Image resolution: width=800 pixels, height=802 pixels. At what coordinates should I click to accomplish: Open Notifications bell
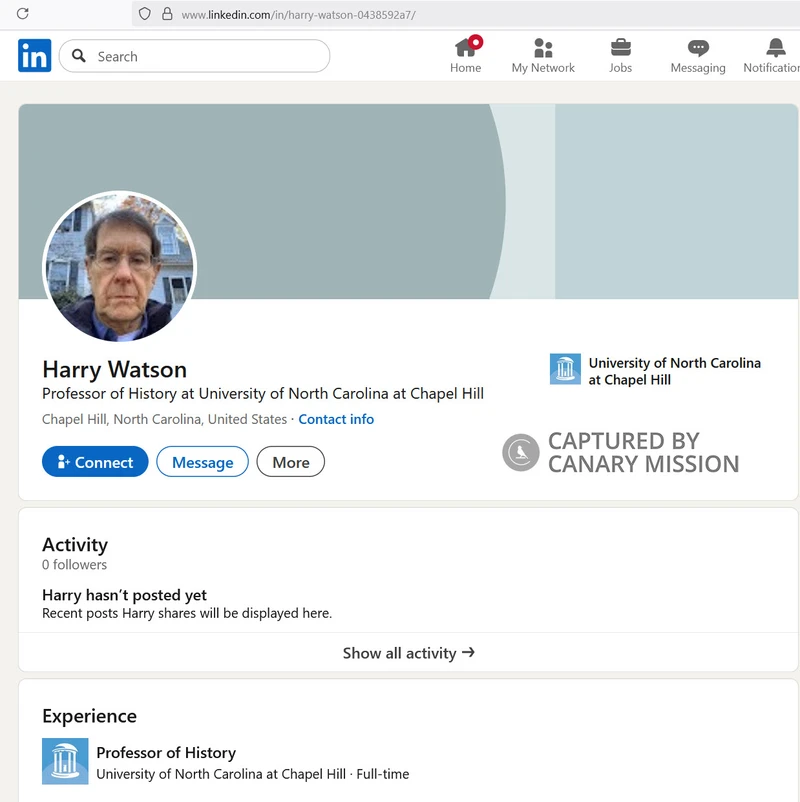click(x=772, y=55)
